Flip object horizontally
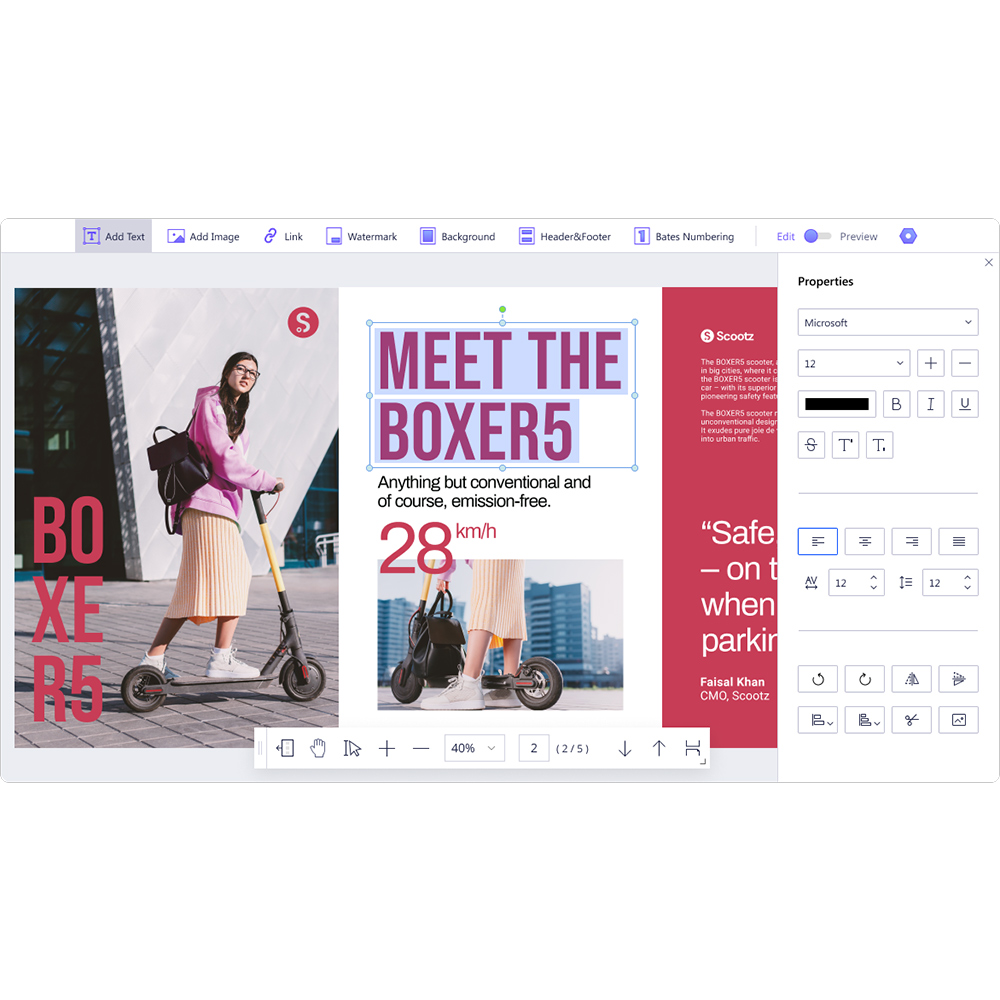This screenshot has height=1000, width=1000. 911,679
